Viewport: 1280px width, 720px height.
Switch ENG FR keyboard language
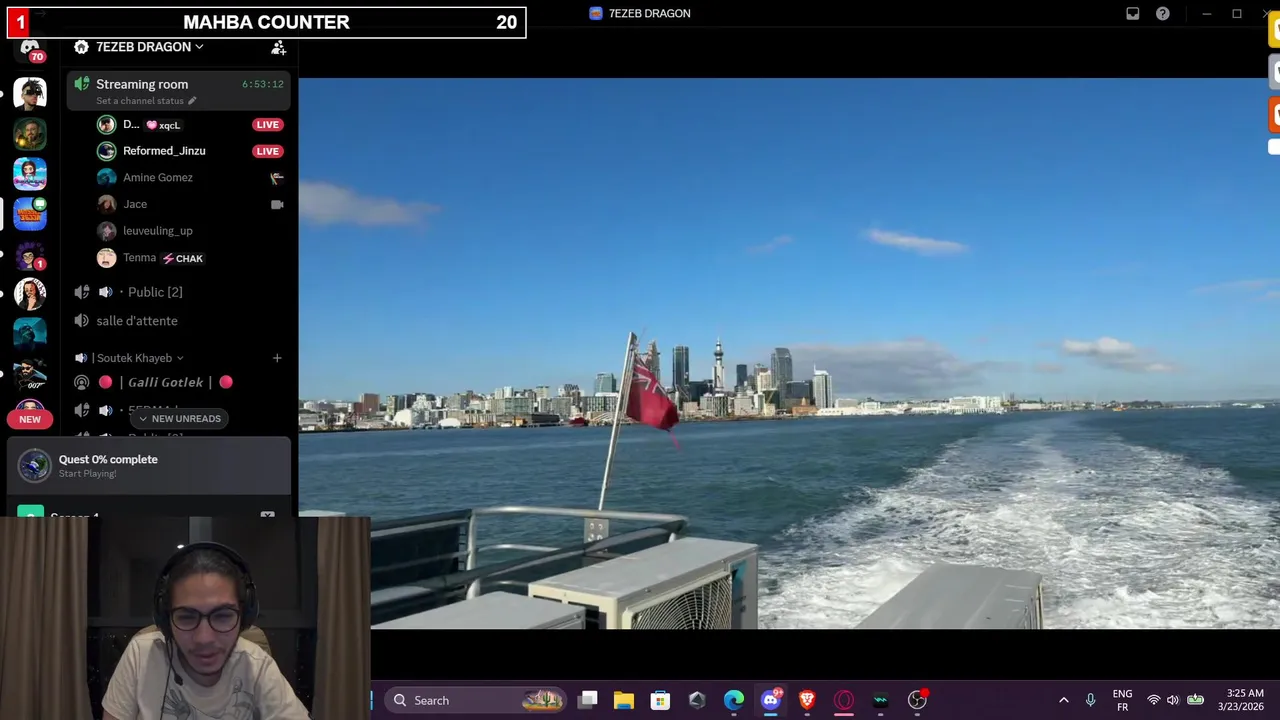click(1122, 700)
